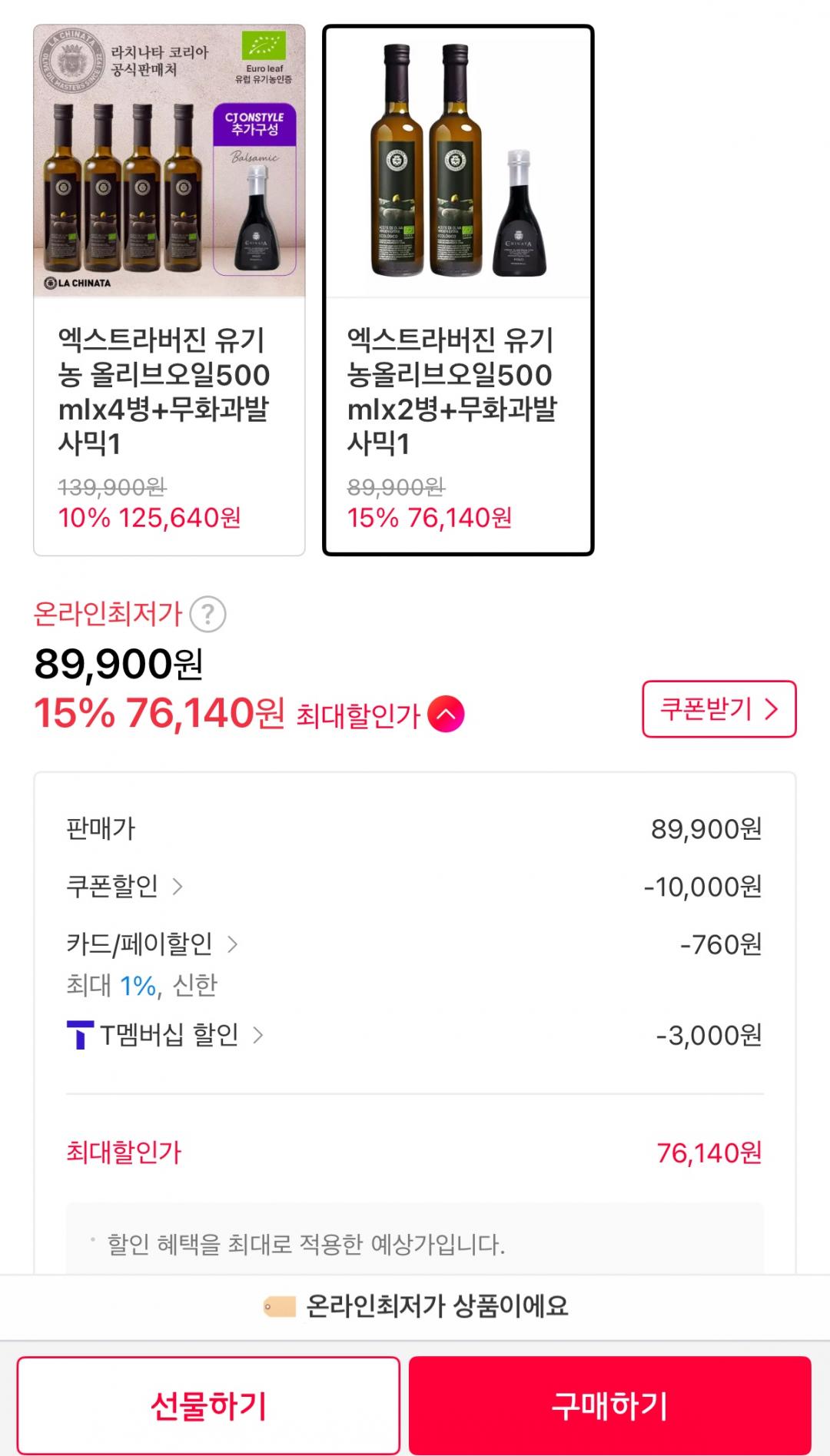
Task: Click the 최대 1% card discount text
Action: [141, 985]
